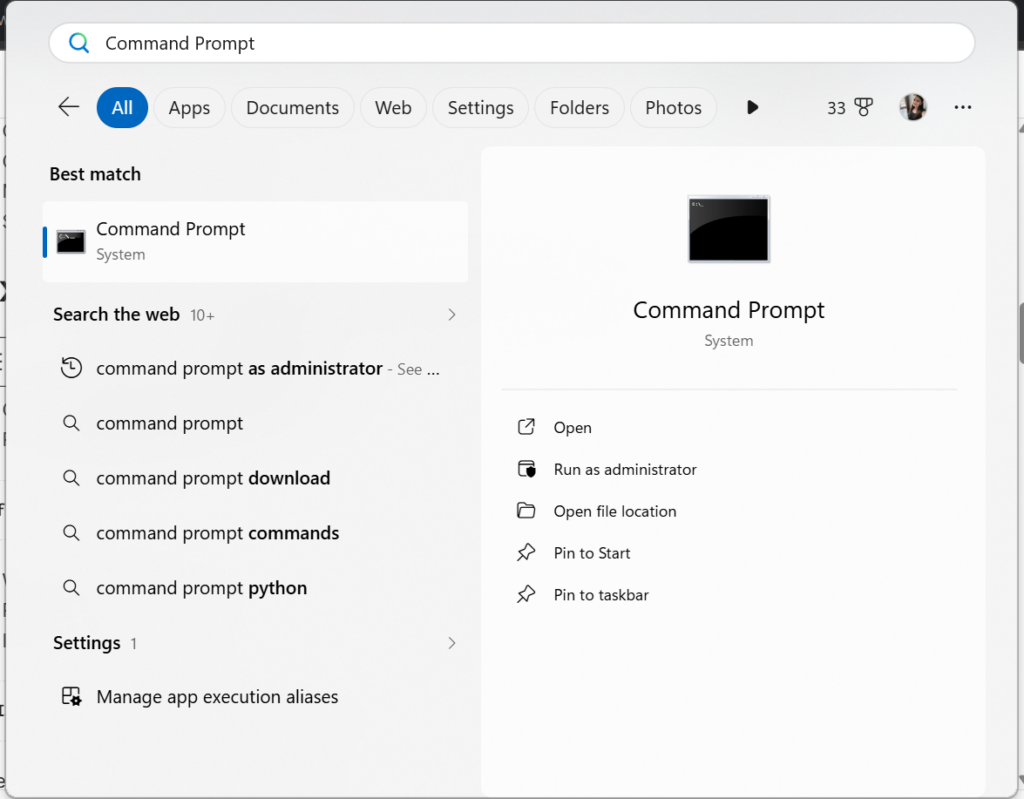Screen dimensions: 1024x799
Task: Switch to the Web filter tab
Action: tap(393, 108)
